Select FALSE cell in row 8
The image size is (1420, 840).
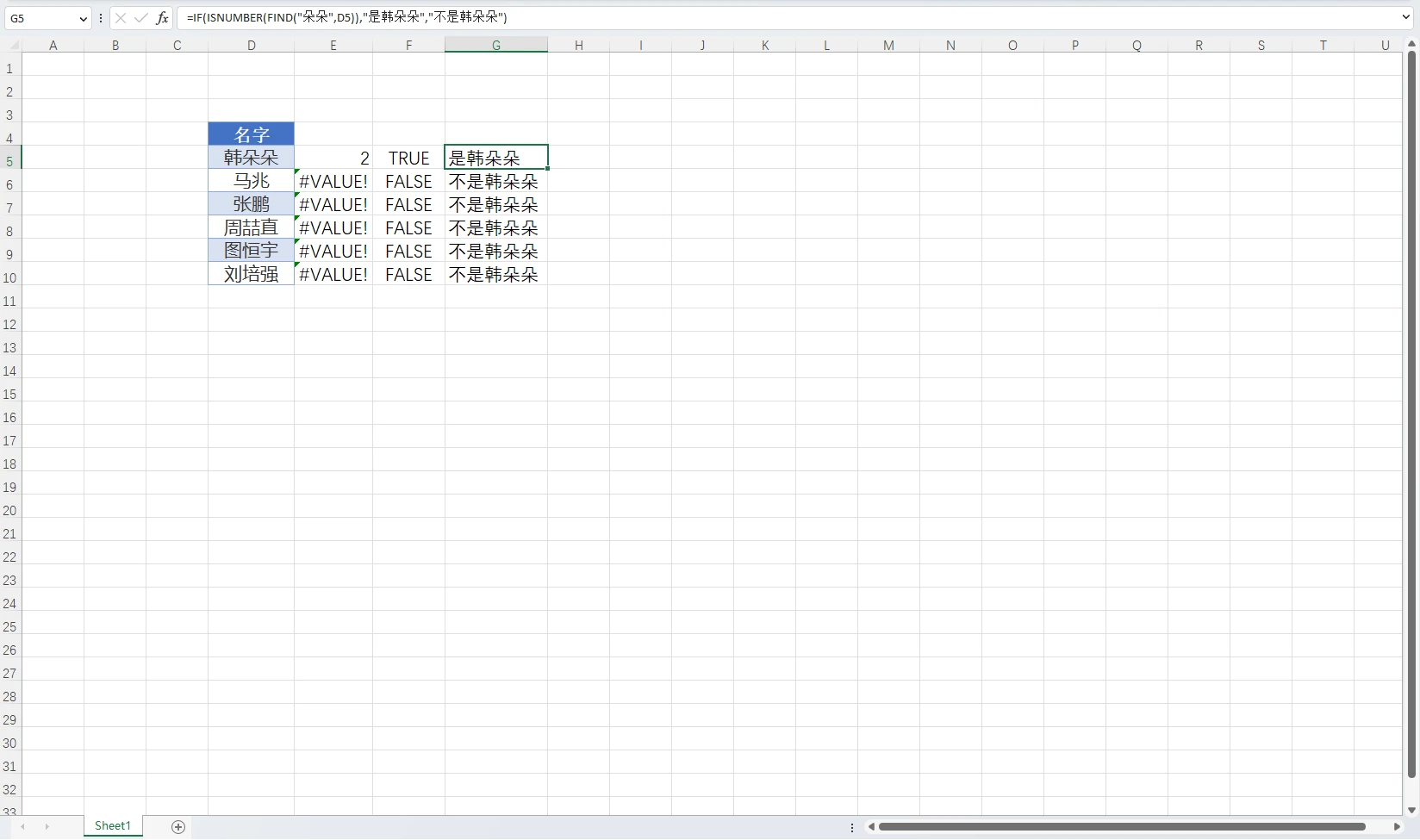pyautogui.click(x=409, y=227)
